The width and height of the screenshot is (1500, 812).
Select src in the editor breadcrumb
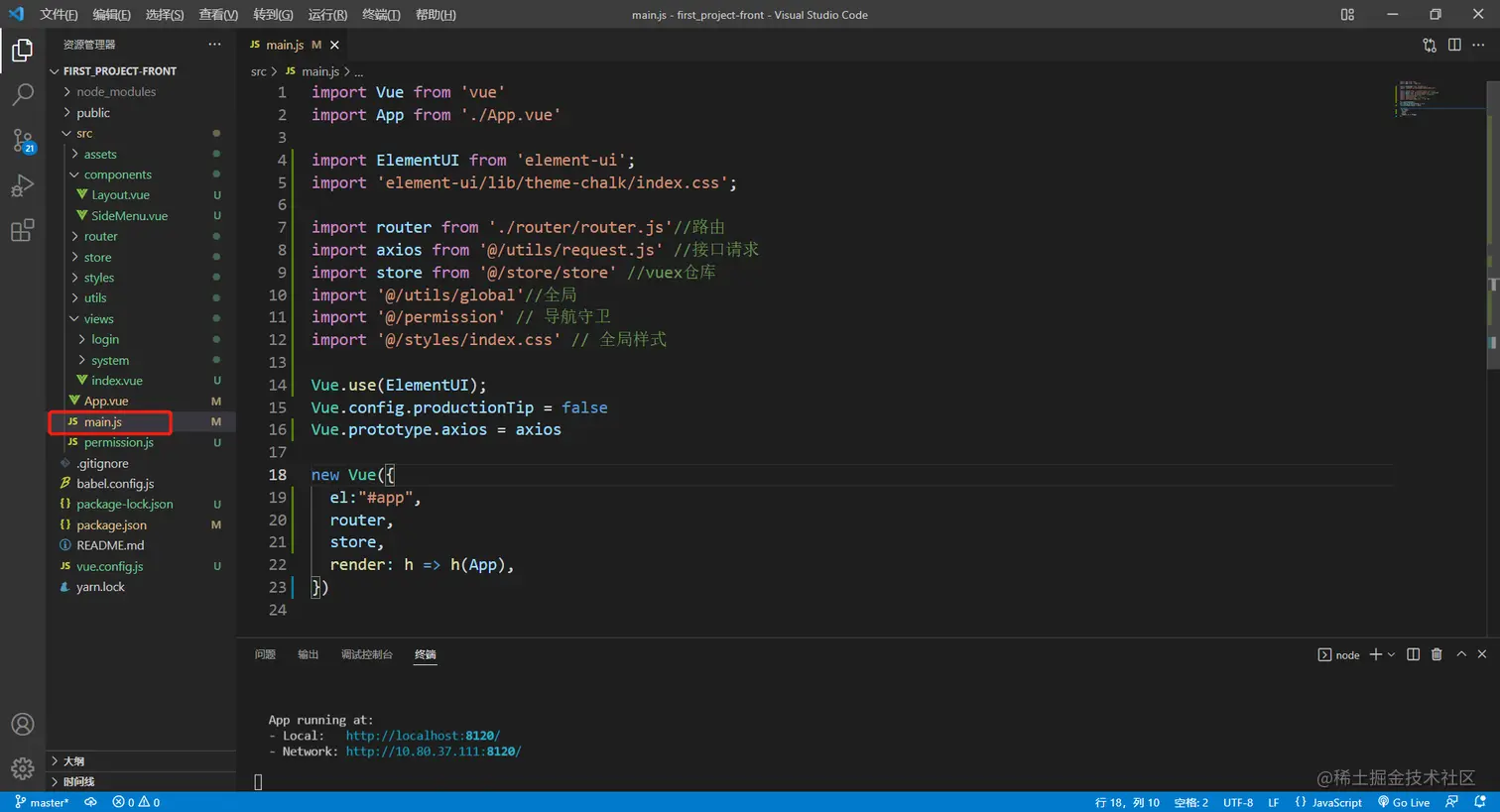259,71
